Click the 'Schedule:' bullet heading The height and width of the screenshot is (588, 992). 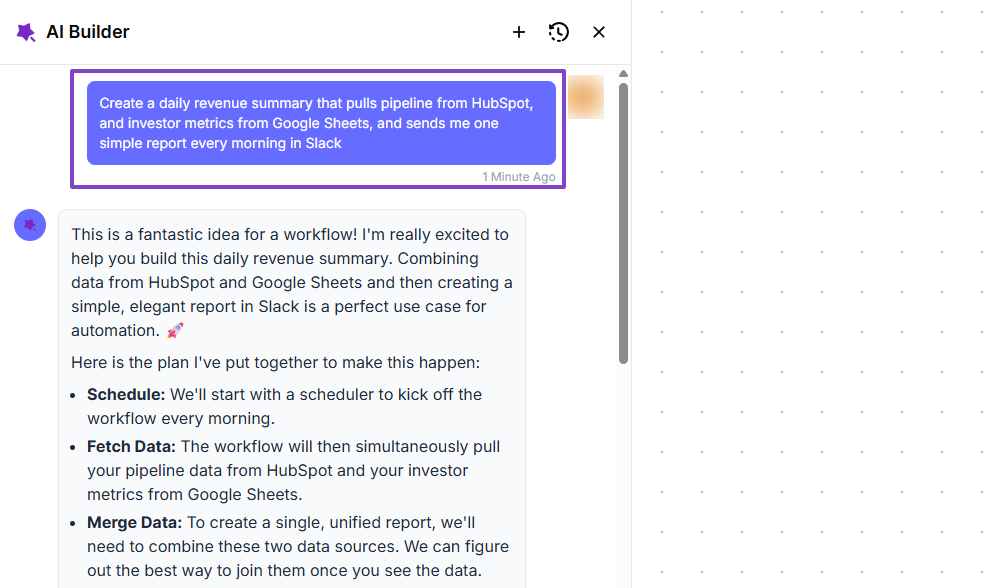126,394
